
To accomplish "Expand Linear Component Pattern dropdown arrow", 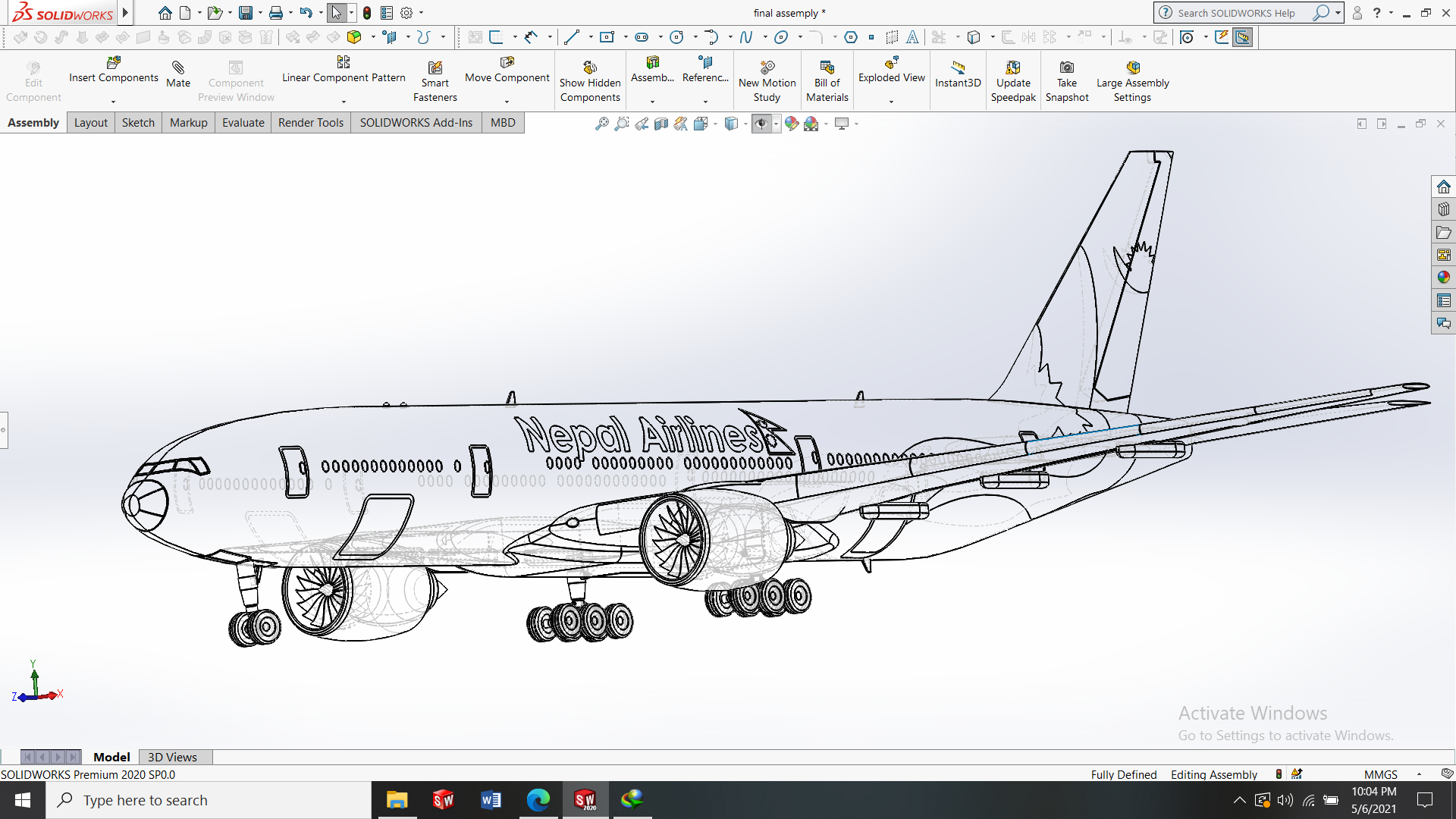I will point(344,102).
